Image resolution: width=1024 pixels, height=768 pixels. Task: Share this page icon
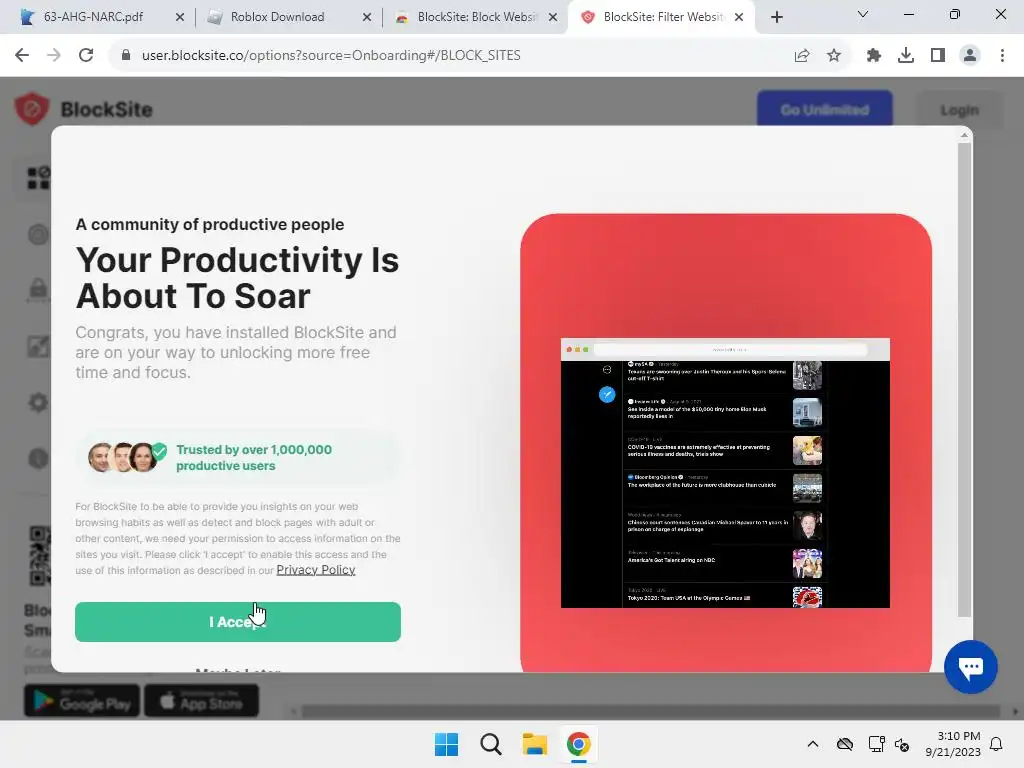tap(802, 56)
